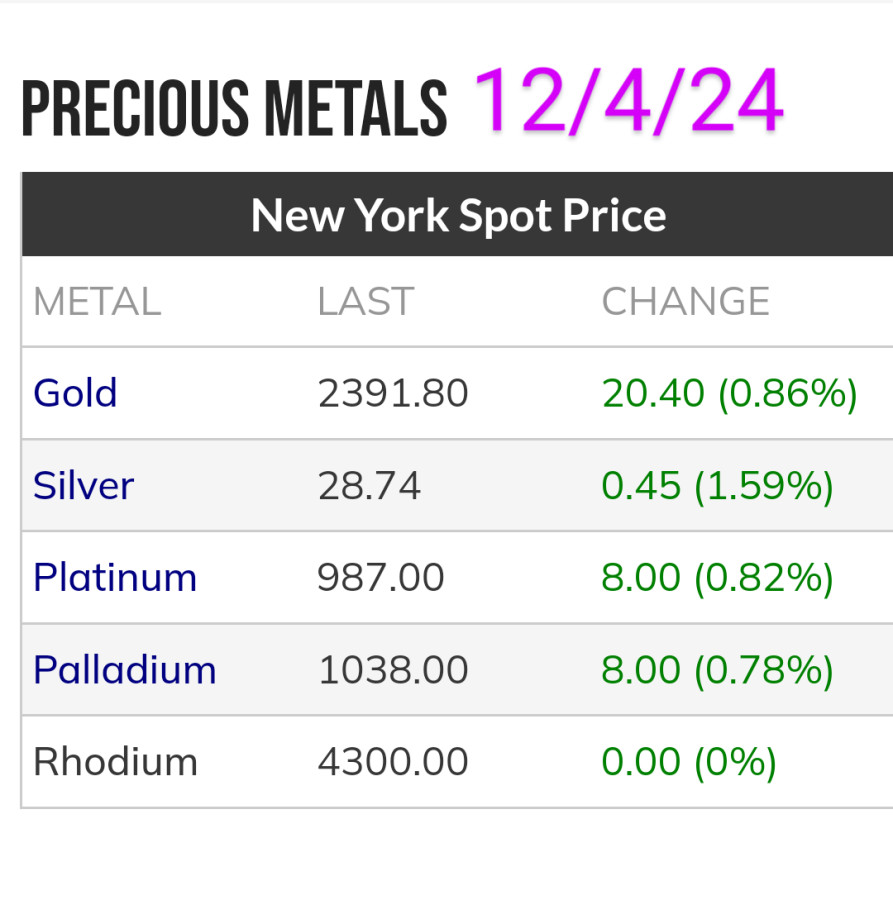Click the Rhodium row label
Viewport: 893px width, 900px height.
pos(115,762)
